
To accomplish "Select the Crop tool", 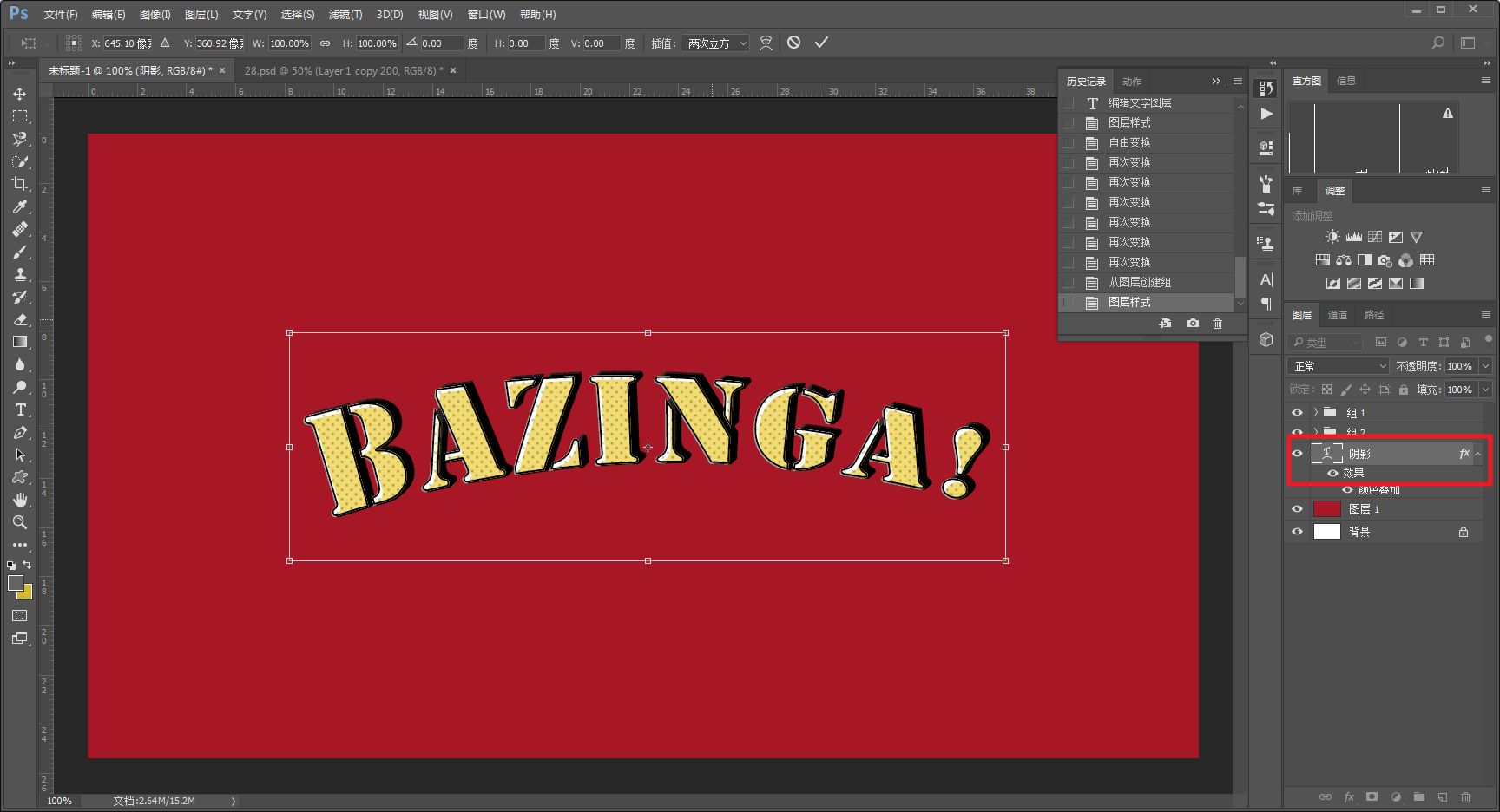I will click(20, 184).
